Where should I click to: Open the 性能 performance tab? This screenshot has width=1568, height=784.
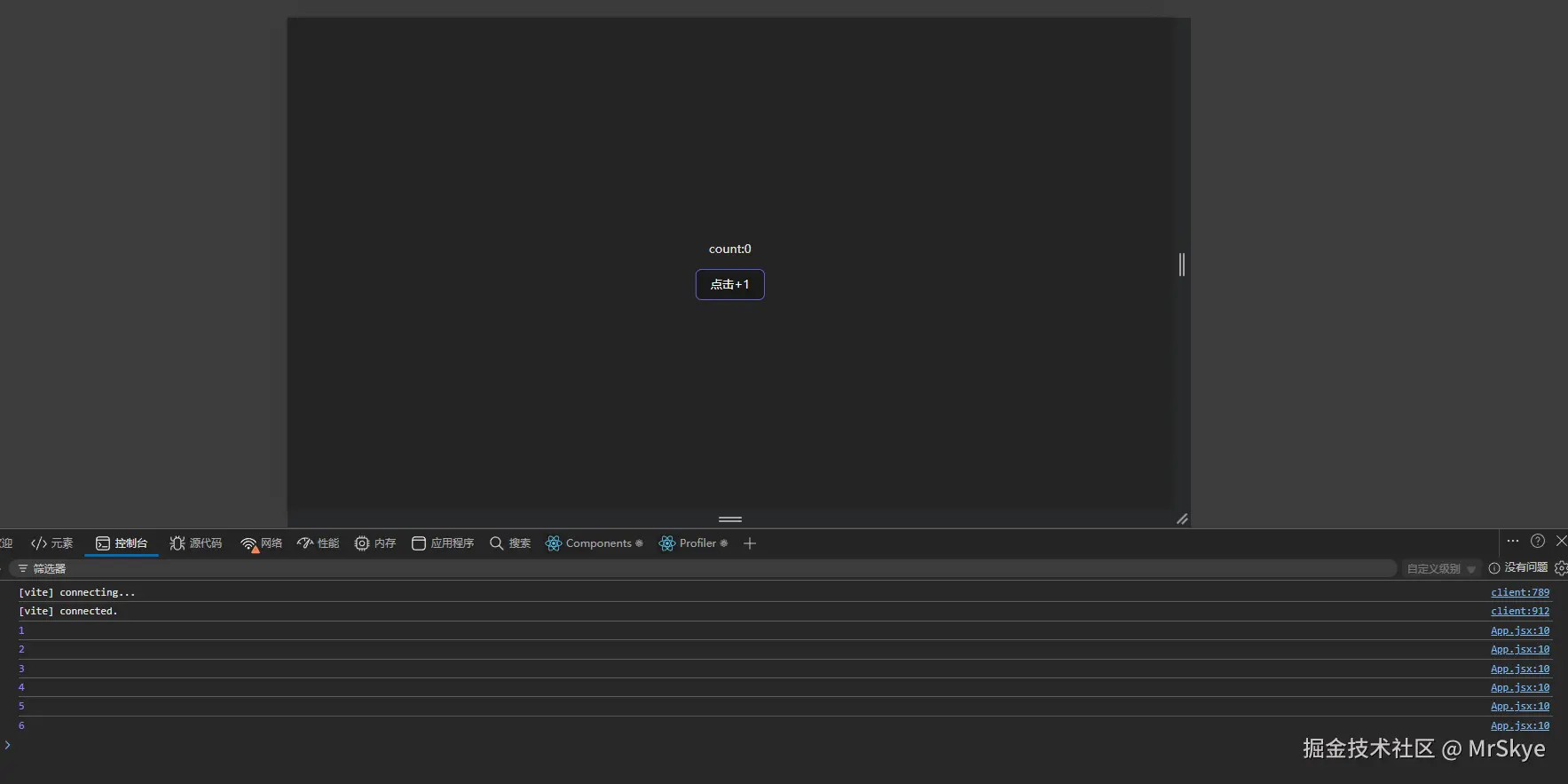point(319,543)
